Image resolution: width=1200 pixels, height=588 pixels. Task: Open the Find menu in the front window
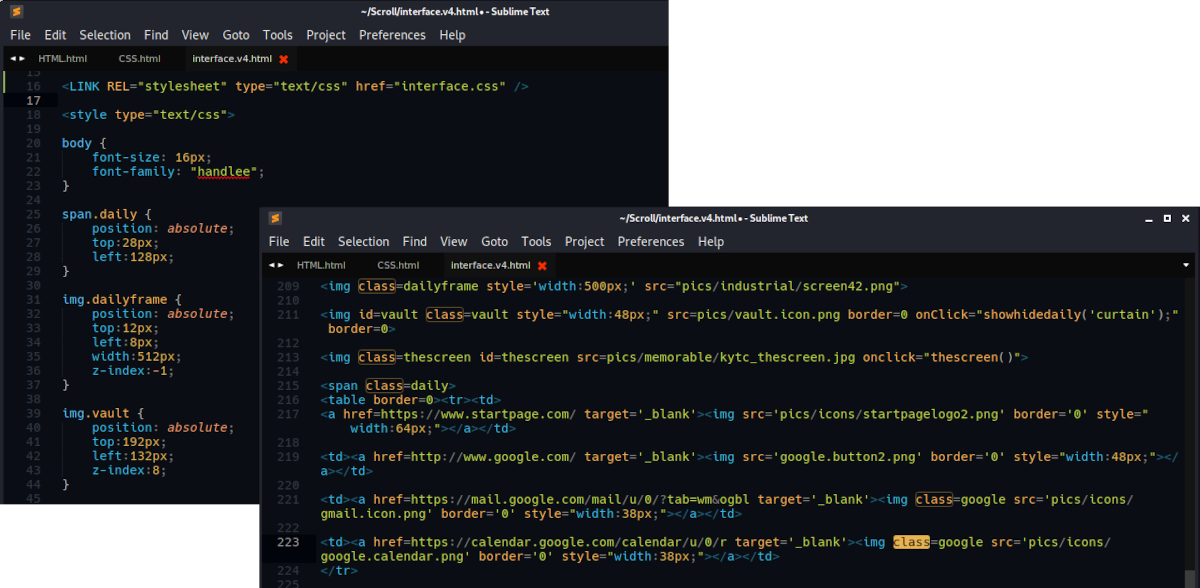click(x=414, y=242)
